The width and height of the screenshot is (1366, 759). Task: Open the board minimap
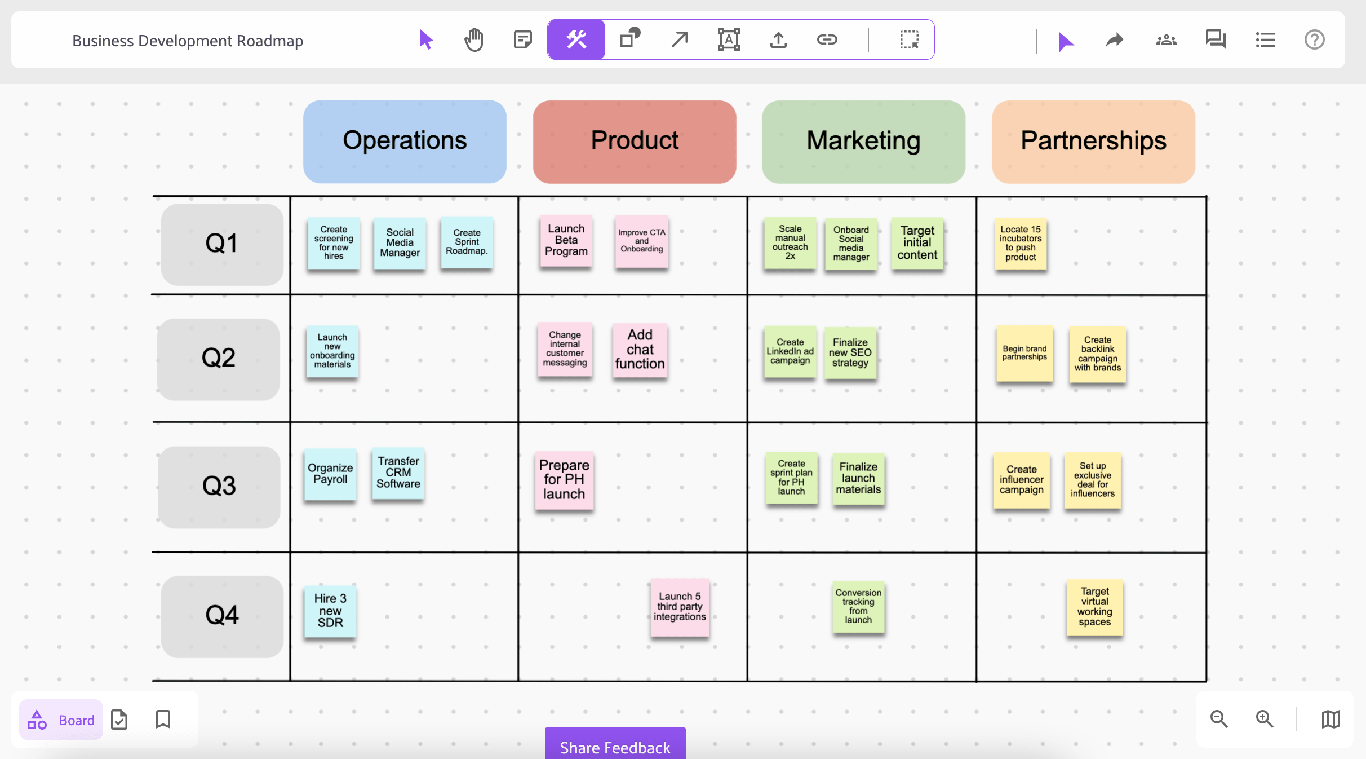1330,719
